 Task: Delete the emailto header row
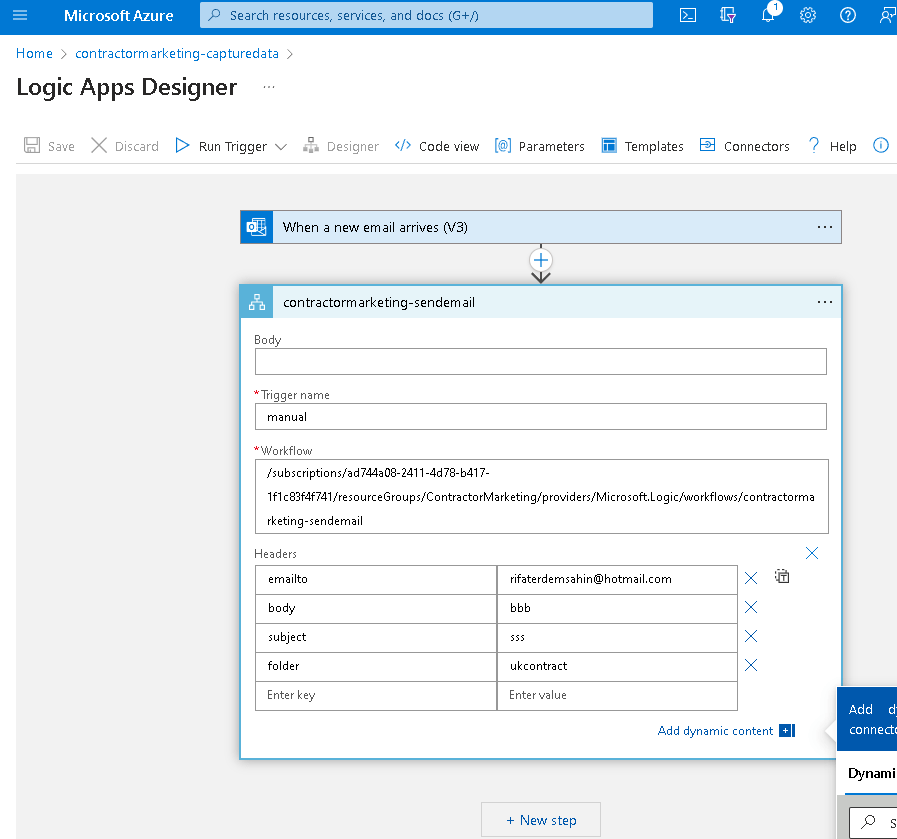coord(751,578)
